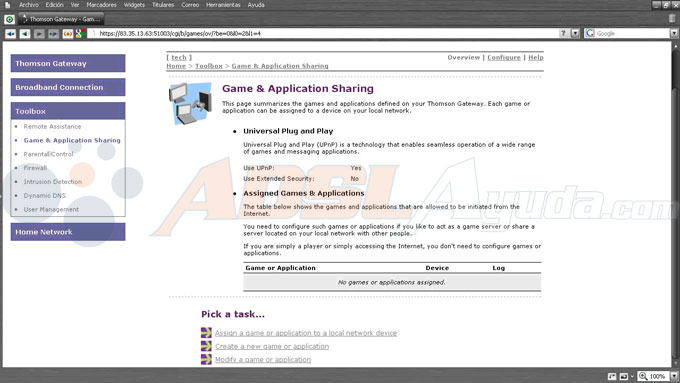Viewport: 680px width, 383px height.
Task: Open the Herramientas menu
Action: [x=223, y=5]
